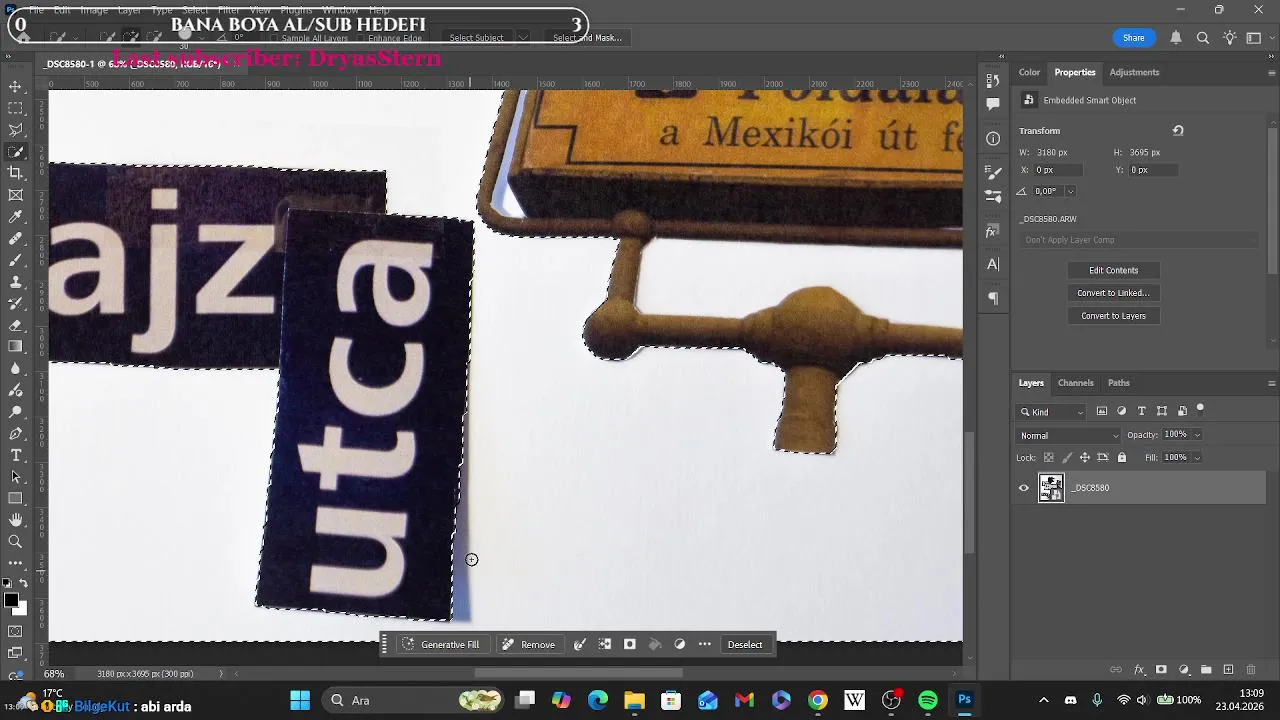
Task: Switch to the Properties tab
Action: 1075,72
